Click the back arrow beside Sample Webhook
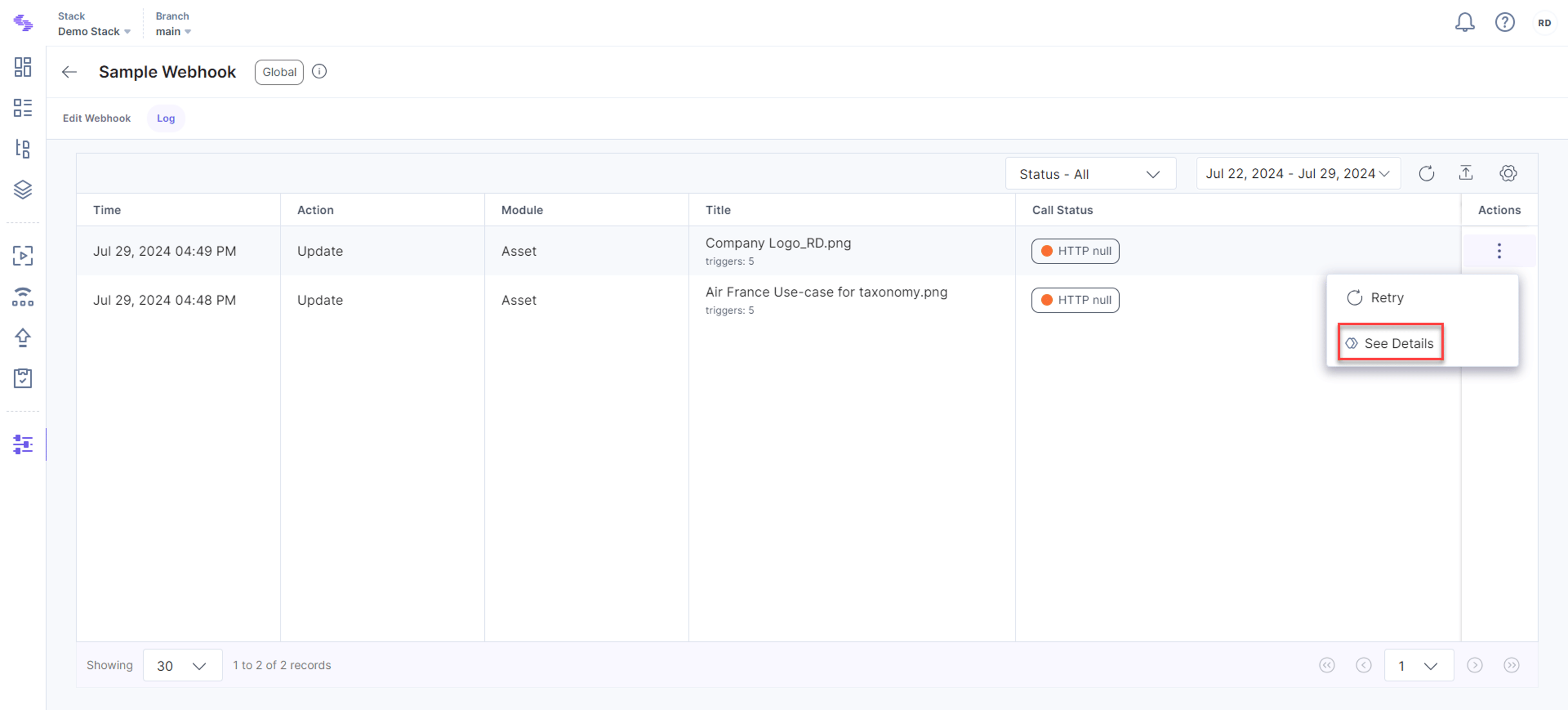 coord(69,72)
